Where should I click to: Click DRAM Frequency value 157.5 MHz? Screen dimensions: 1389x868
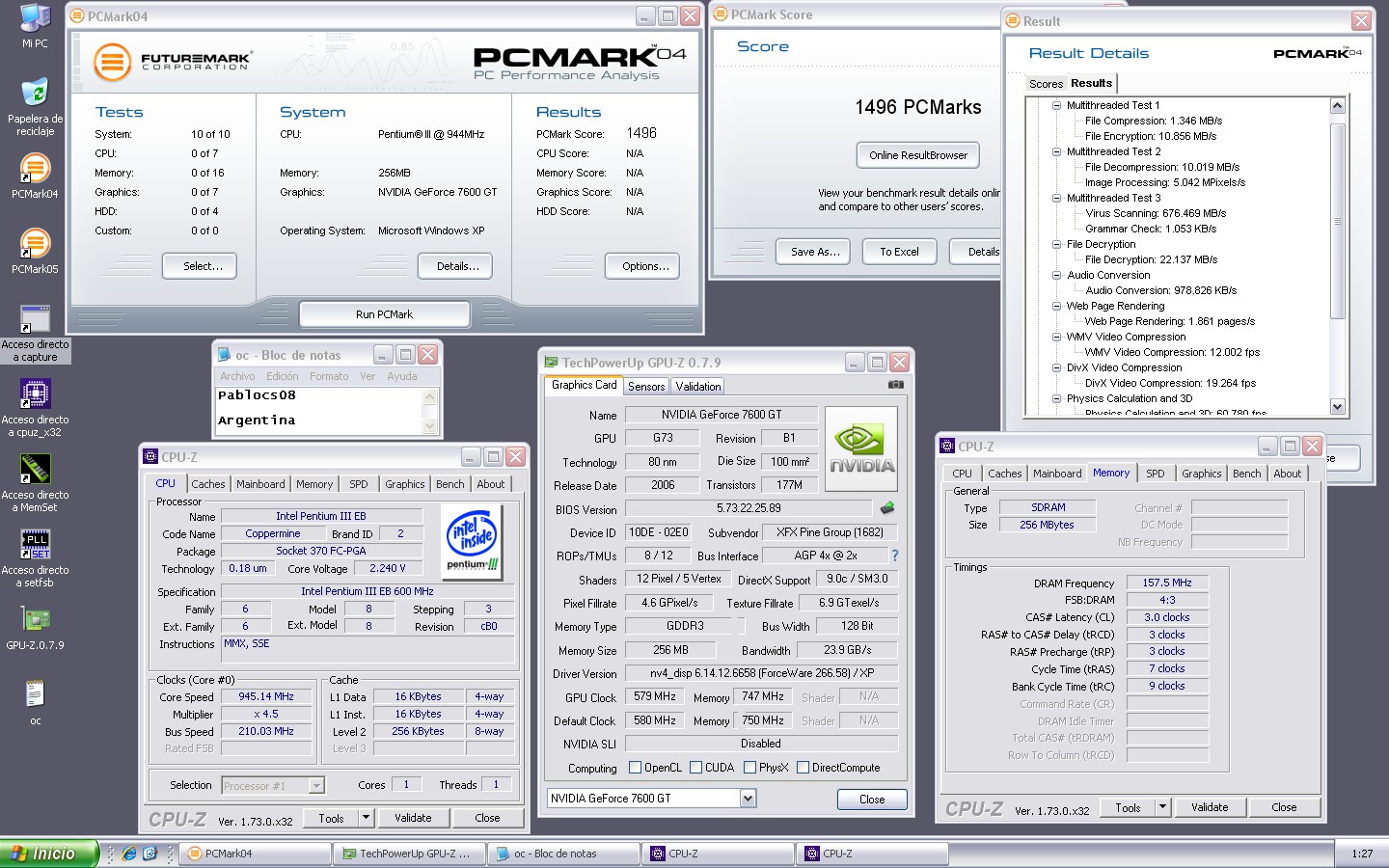coord(1167,583)
